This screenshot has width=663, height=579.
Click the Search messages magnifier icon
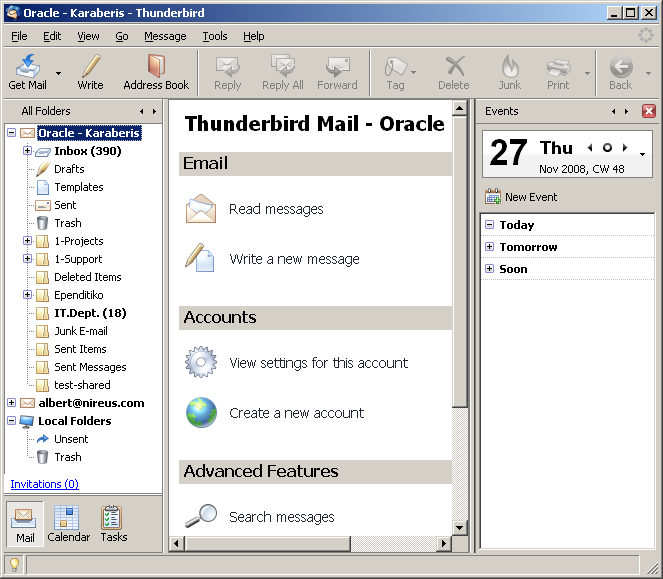click(x=201, y=516)
